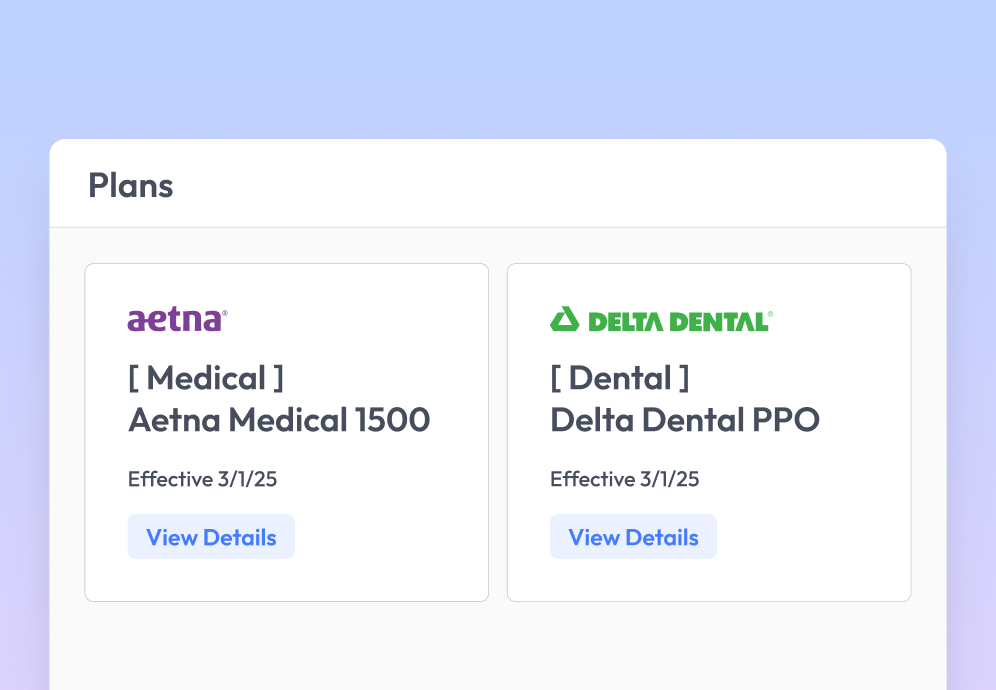
Task: Select the Delta Dental PPO plan name
Action: pyautogui.click(x=685, y=420)
